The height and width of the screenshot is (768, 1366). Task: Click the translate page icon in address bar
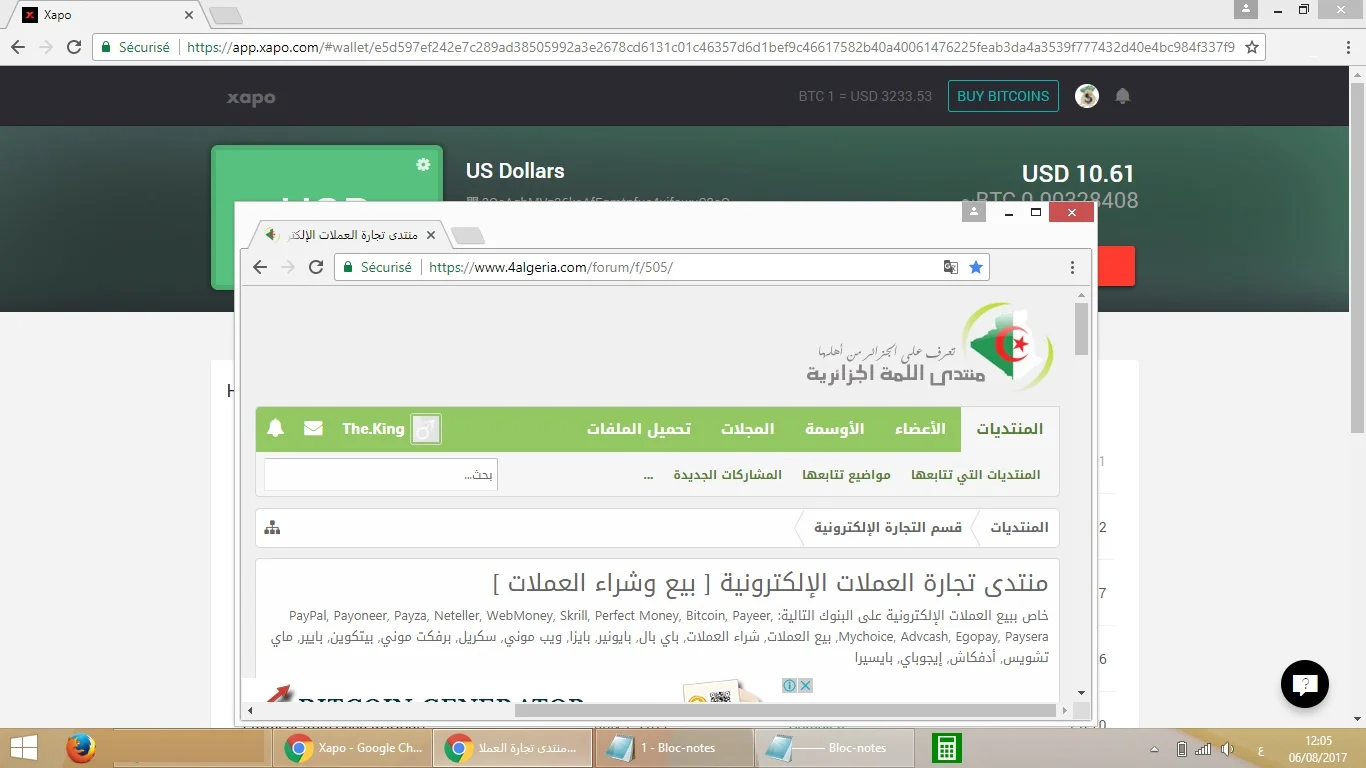point(951,267)
